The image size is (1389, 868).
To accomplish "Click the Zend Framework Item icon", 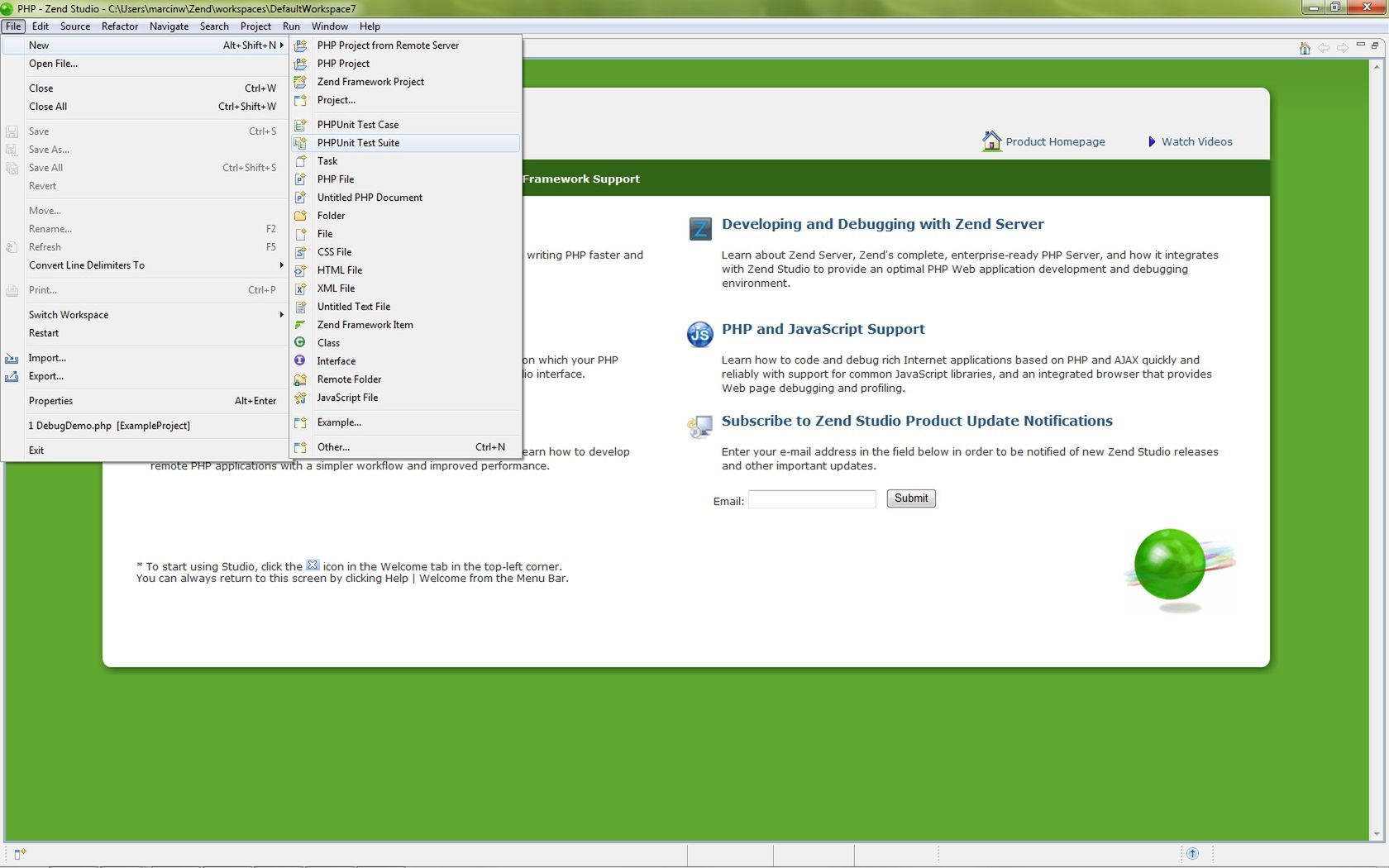I will [x=301, y=325].
